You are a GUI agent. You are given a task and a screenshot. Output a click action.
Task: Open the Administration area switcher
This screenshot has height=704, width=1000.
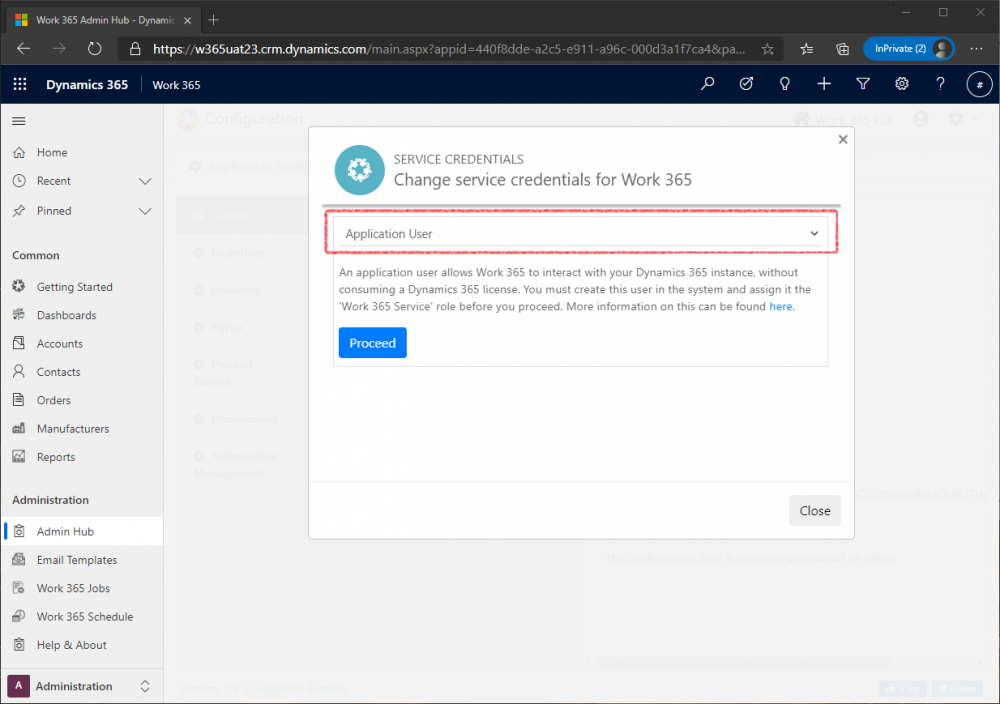click(81, 686)
